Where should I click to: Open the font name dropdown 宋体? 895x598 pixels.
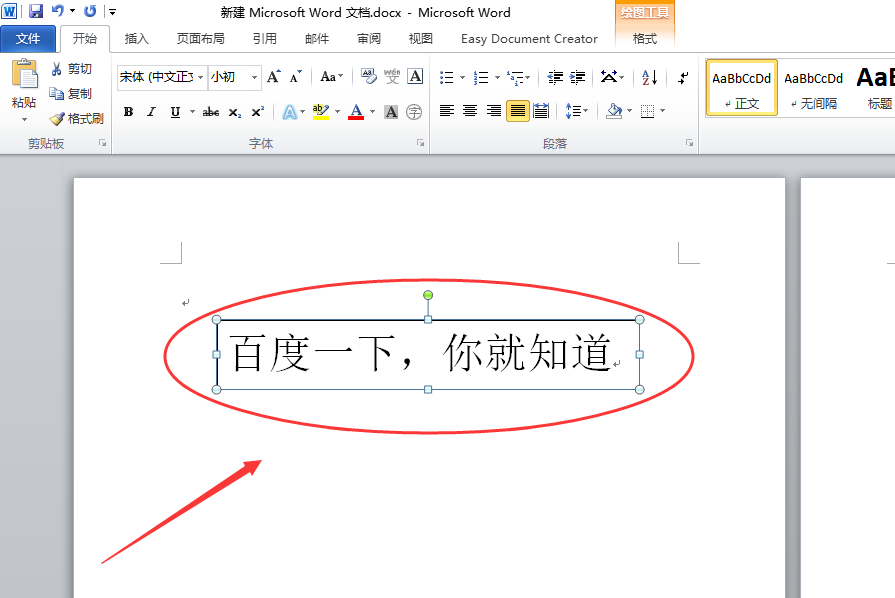pos(200,77)
